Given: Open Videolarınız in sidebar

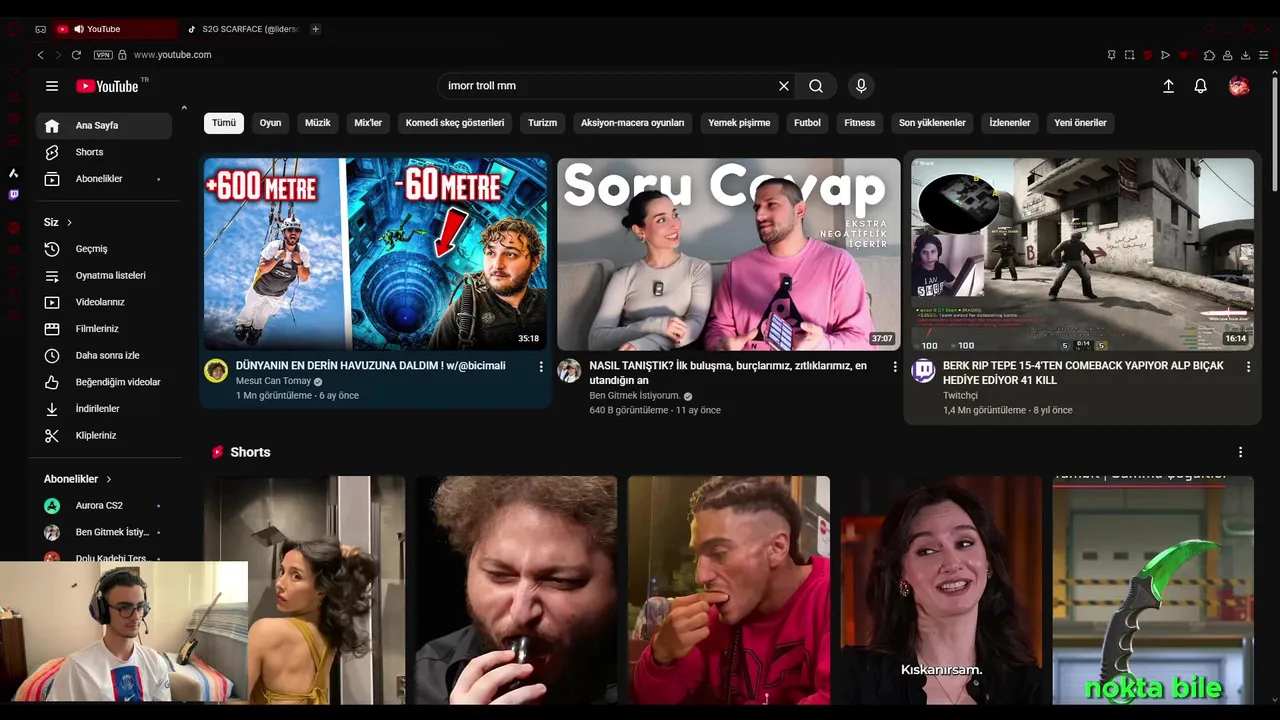Looking at the screenshot, I should tap(104, 302).
